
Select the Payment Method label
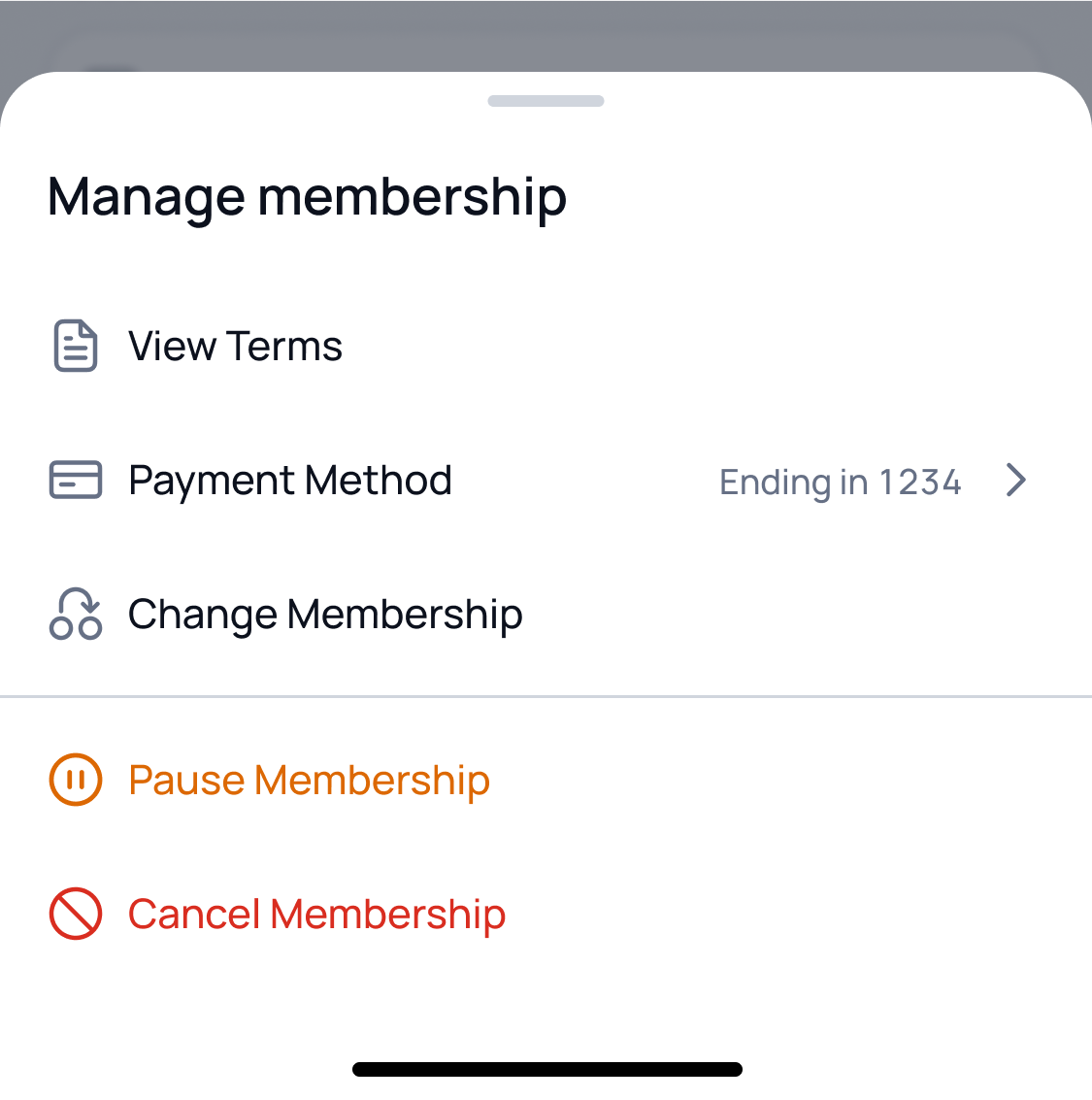289,481
